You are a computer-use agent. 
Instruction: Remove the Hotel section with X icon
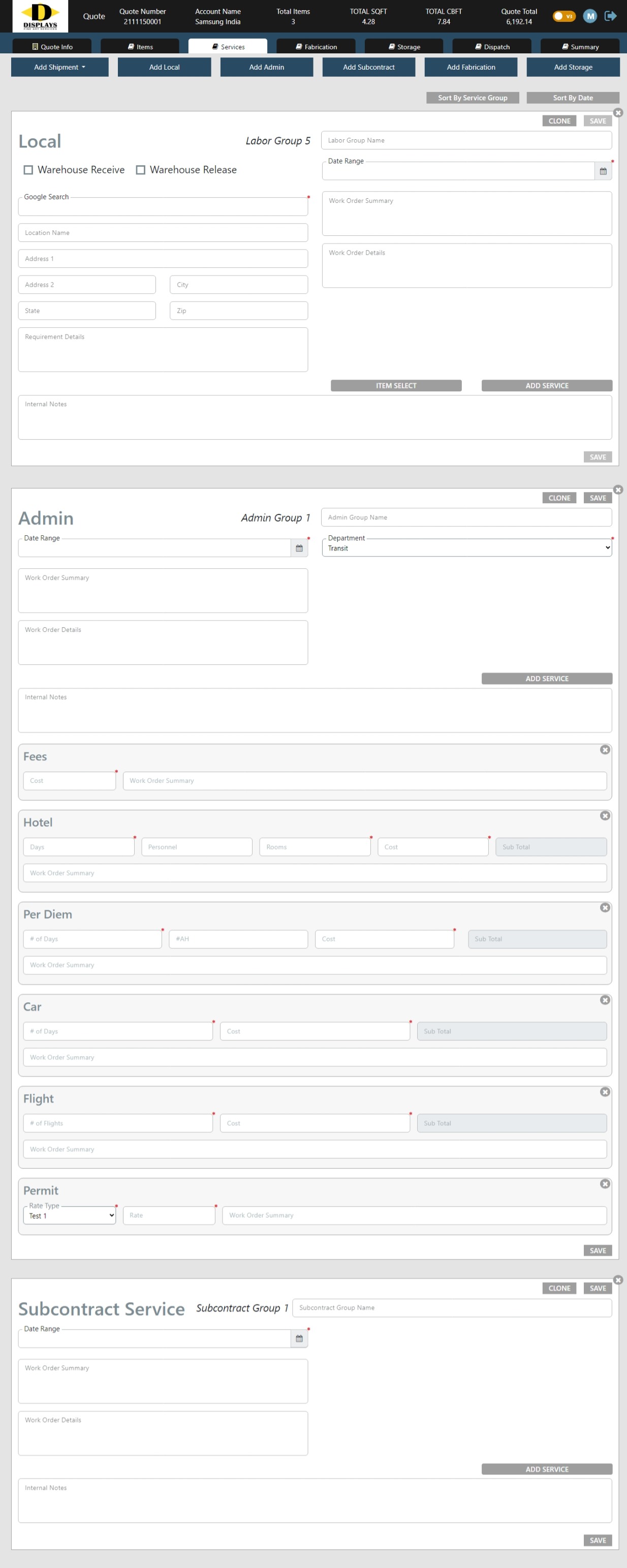(605, 816)
